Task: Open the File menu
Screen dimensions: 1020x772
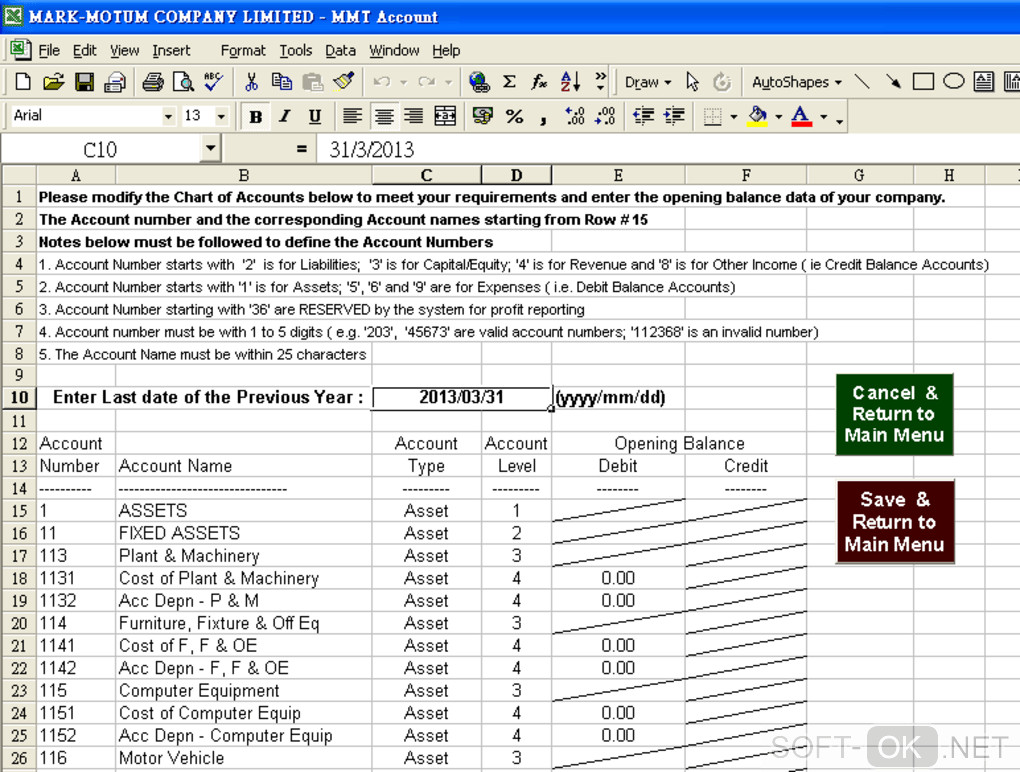Action: pos(49,50)
